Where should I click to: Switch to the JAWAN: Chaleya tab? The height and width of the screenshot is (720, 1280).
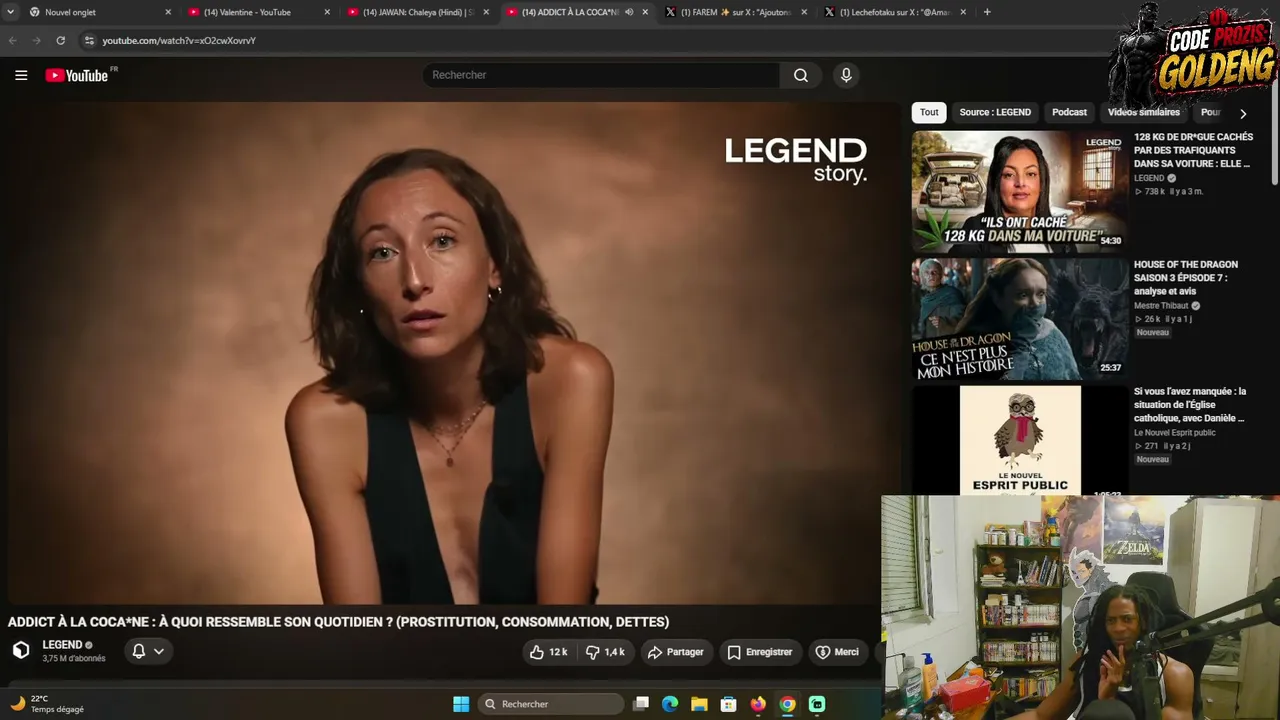pyautogui.click(x=418, y=12)
